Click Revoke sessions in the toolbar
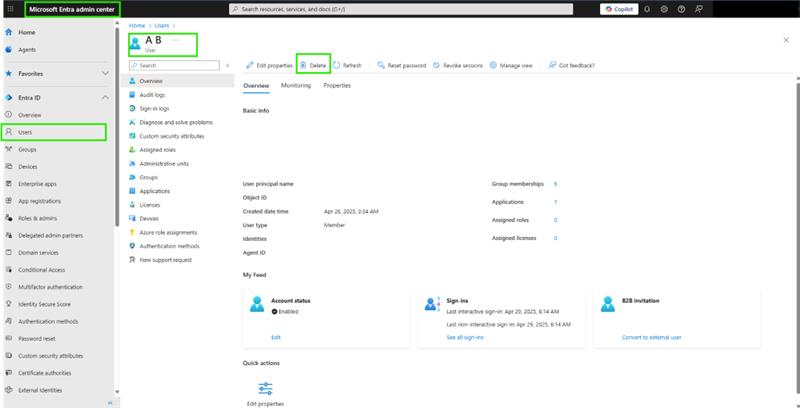 (458, 65)
